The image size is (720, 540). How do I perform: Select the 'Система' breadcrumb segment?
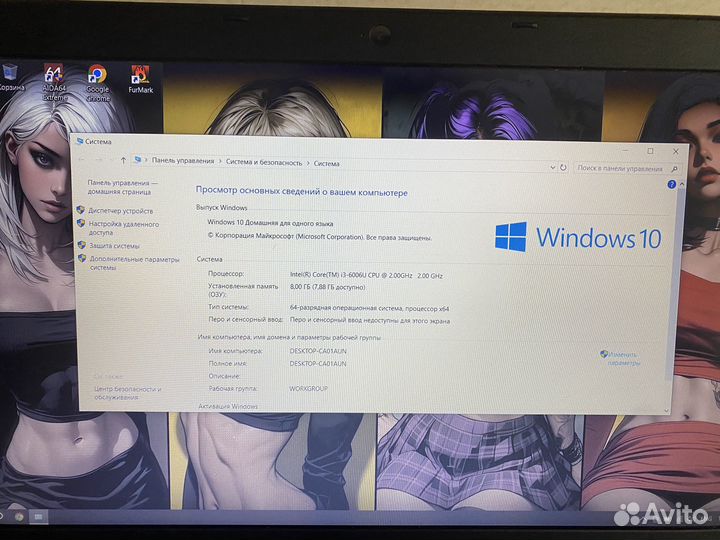(326, 163)
